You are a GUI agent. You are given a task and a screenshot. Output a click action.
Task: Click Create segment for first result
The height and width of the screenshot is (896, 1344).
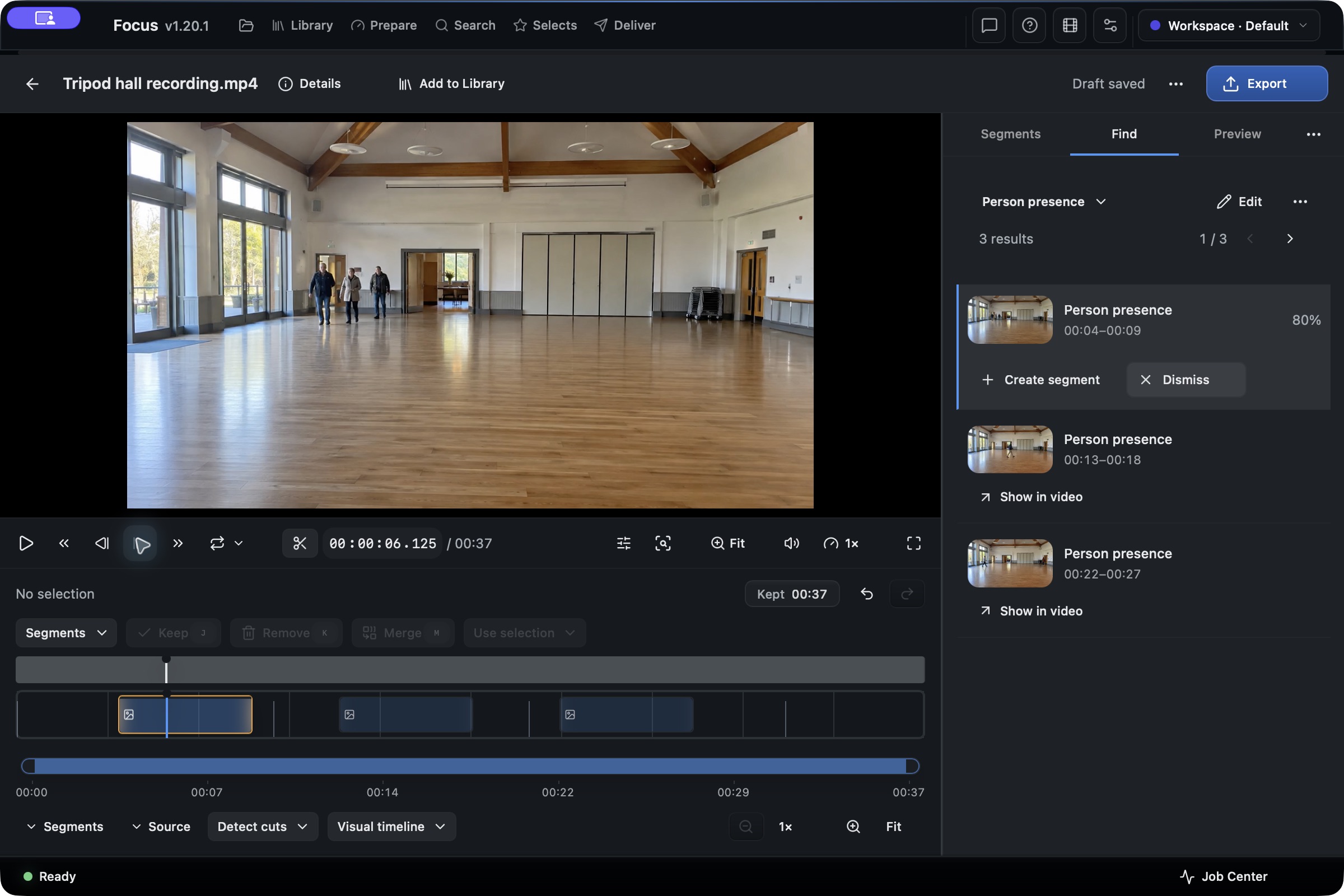(1040, 380)
